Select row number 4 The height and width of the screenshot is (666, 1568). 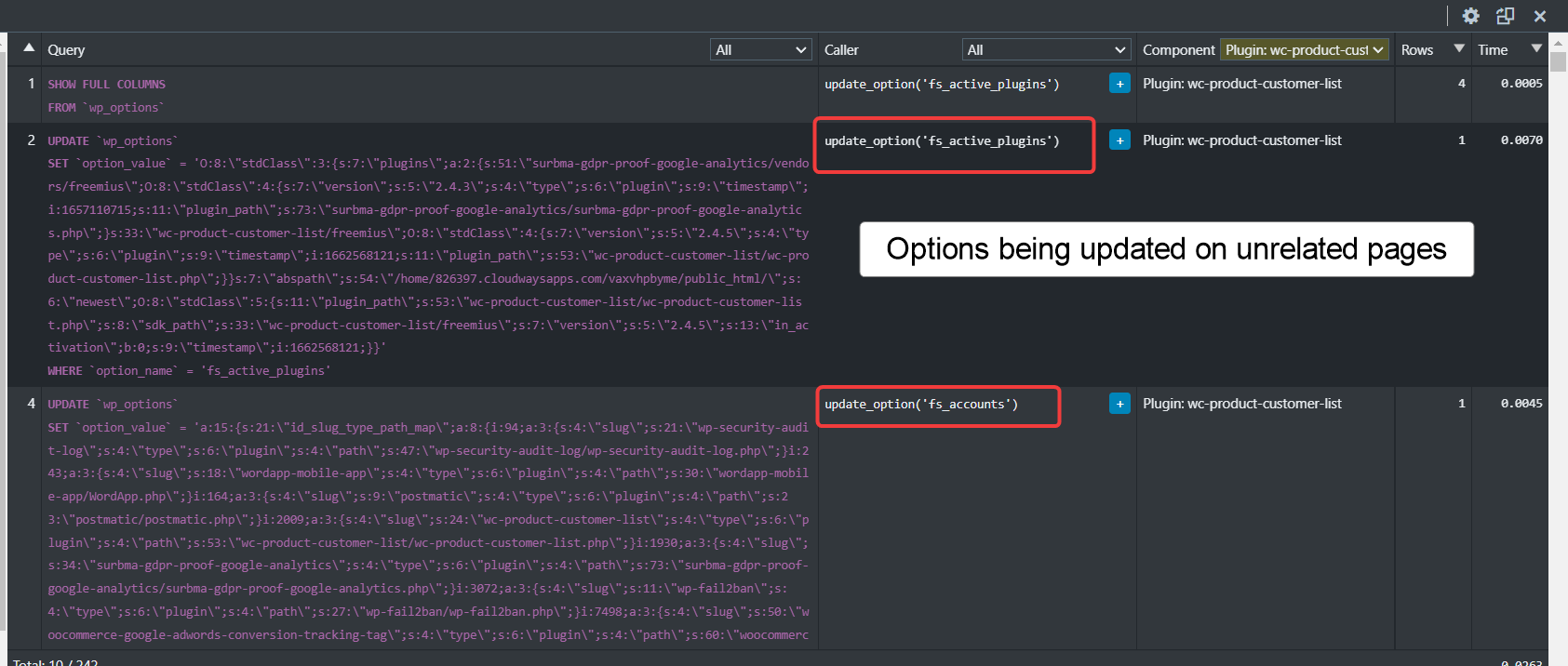pyautogui.click(x=32, y=404)
